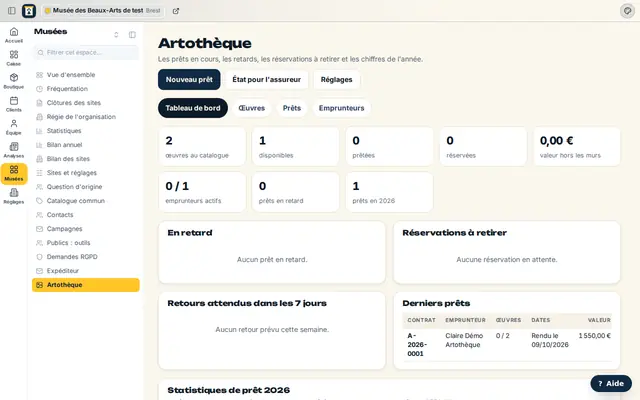Open the museum selector Musée des Beaux-Arts de test
This screenshot has height=400, width=640.
pyautogui.click(x=103, y=11)
